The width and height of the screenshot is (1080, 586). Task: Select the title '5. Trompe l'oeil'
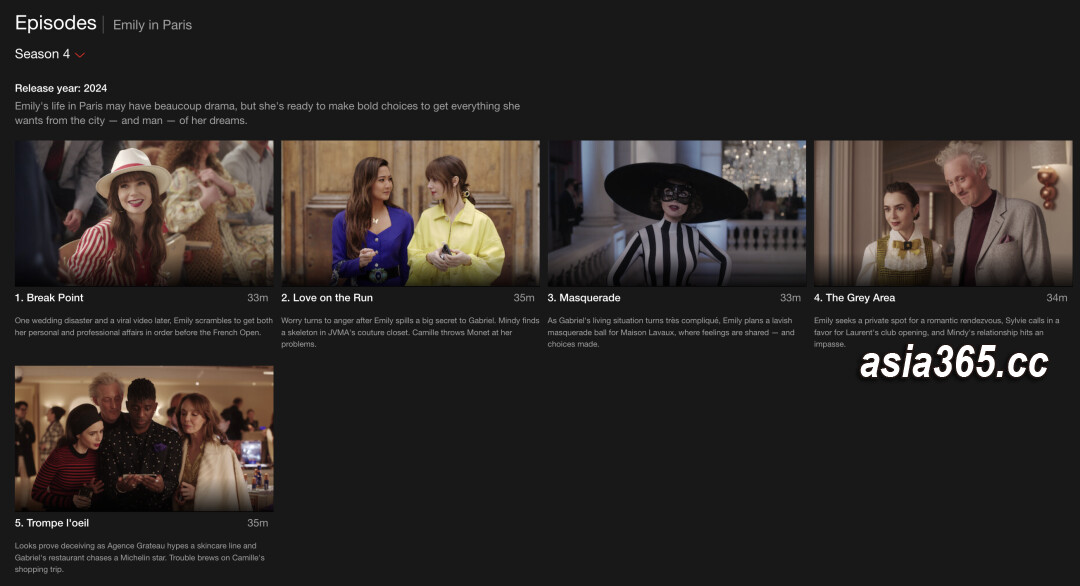click(x=52, y=523)
